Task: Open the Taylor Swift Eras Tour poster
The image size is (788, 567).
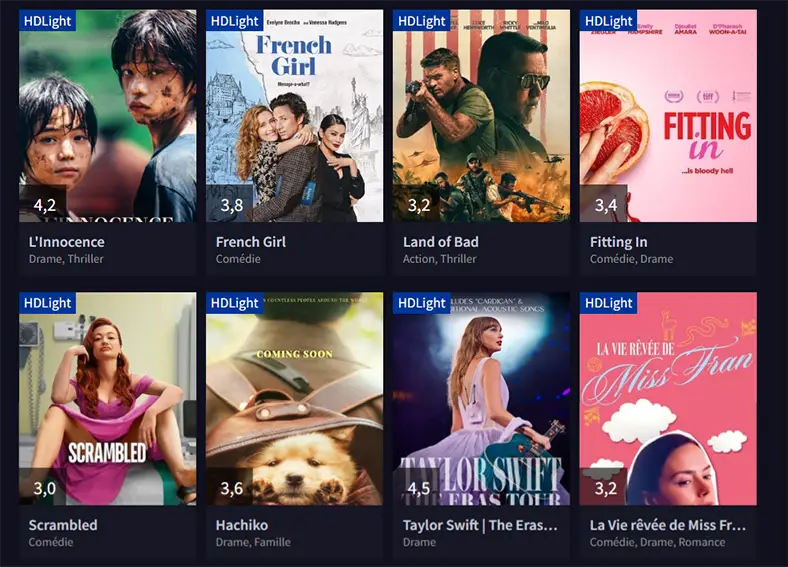Action: coord(481,399)
